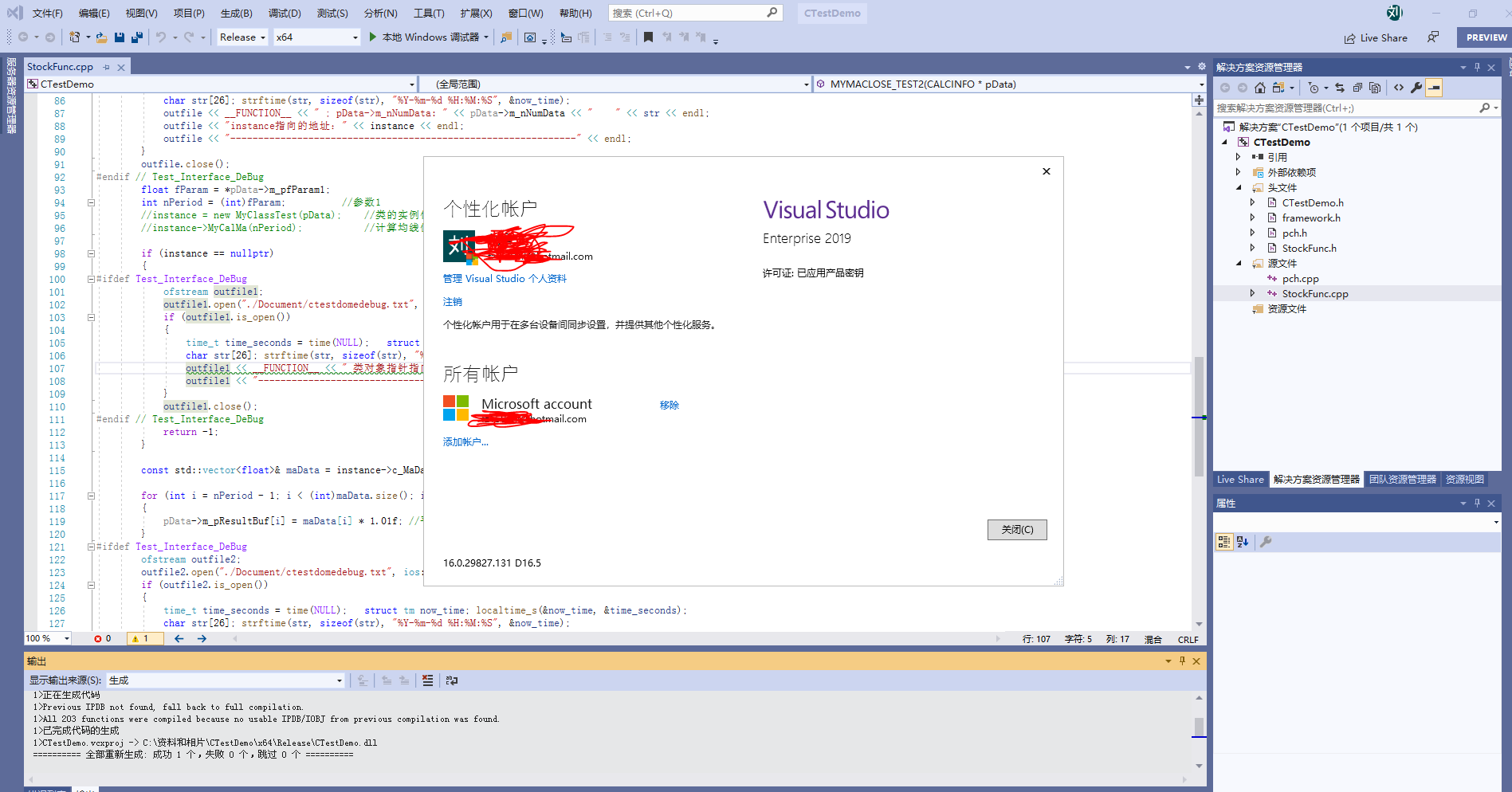This screenshot has width=1512, height=792.
Task: Collapse the 头文件 header files folder
Action: click(x=1239, y=187)
